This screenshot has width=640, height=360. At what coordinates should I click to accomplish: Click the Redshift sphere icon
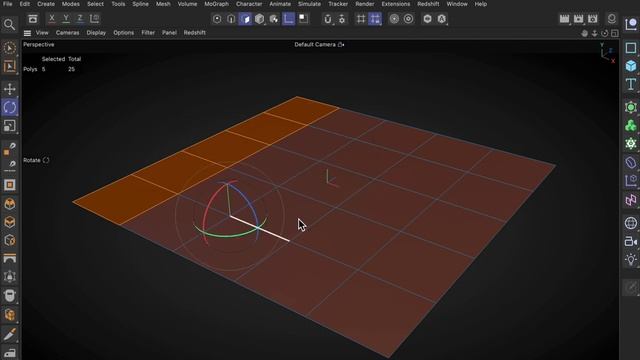pyautogui.click(x=611, y=19)
